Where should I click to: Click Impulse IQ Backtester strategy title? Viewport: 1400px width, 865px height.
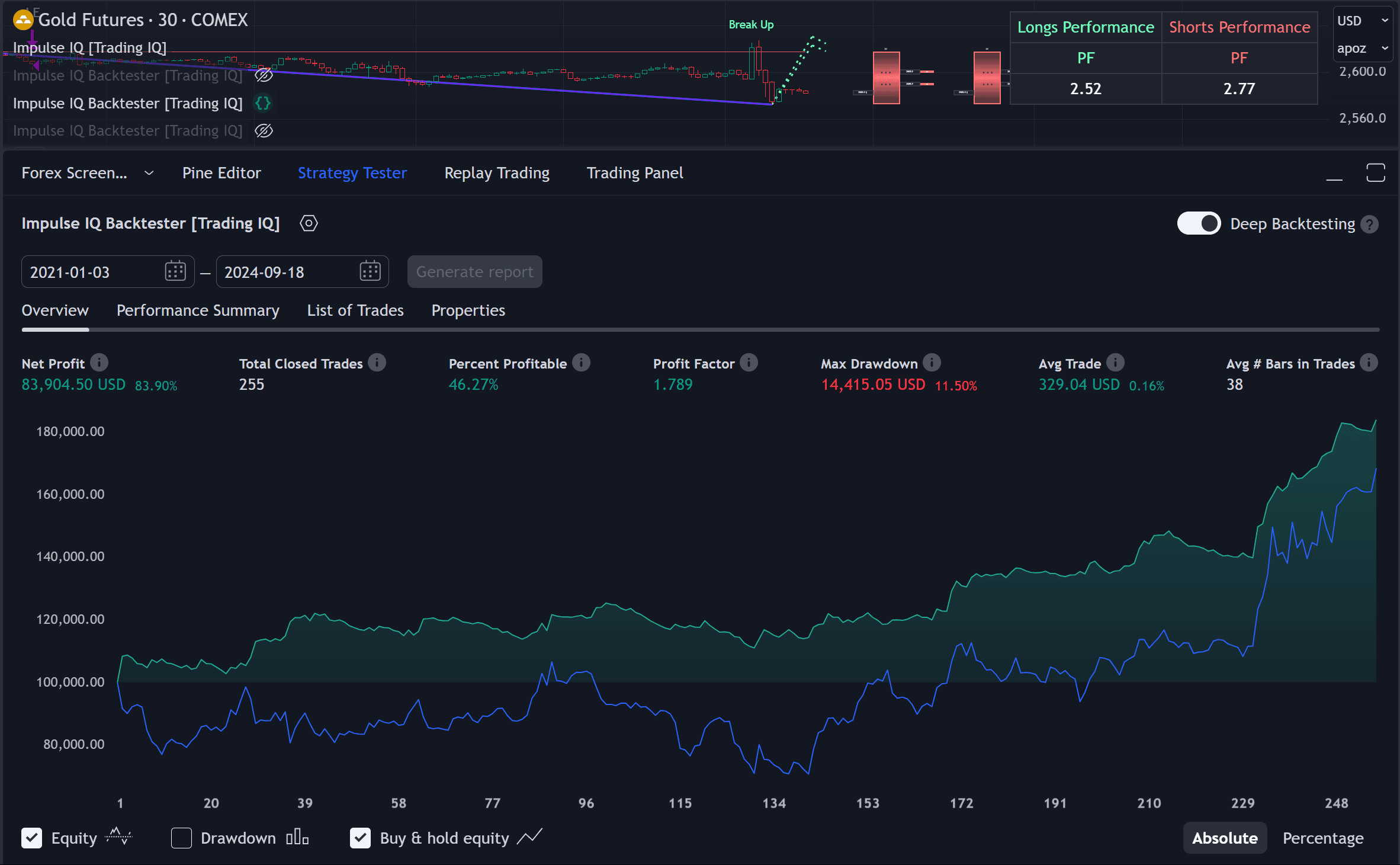pos(150,223)
